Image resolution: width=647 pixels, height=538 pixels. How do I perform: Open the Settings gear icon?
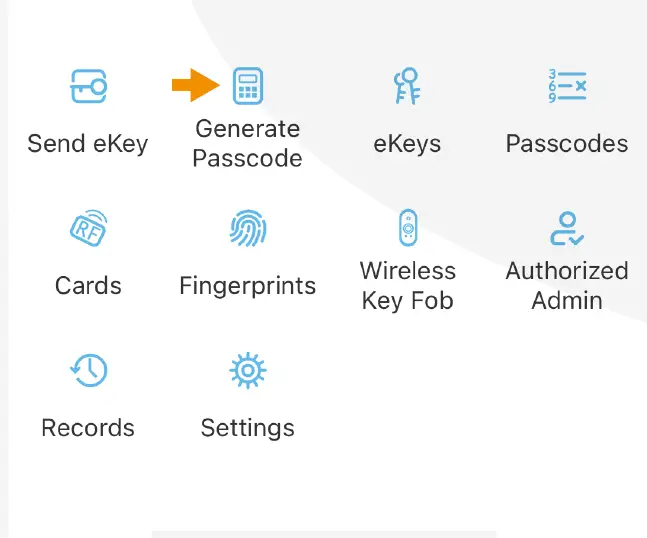[247, 371]
